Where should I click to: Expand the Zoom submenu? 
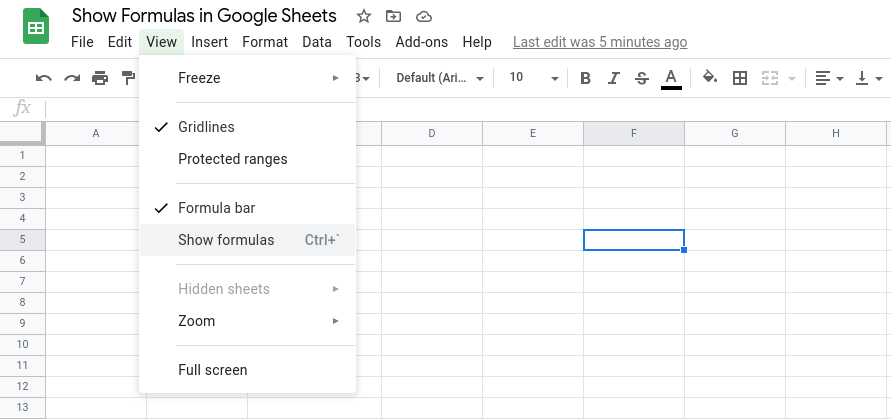(x=247, y=321)
